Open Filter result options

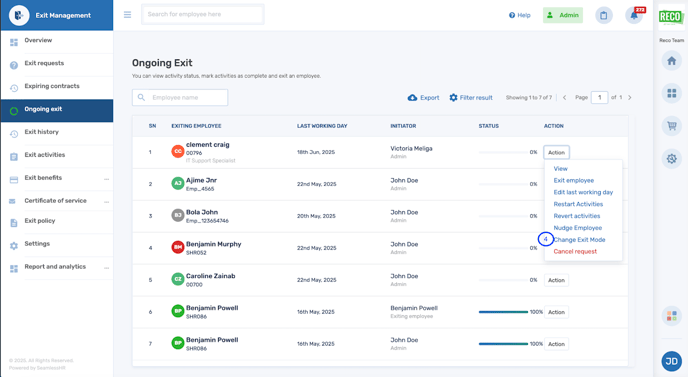[471, 97]
